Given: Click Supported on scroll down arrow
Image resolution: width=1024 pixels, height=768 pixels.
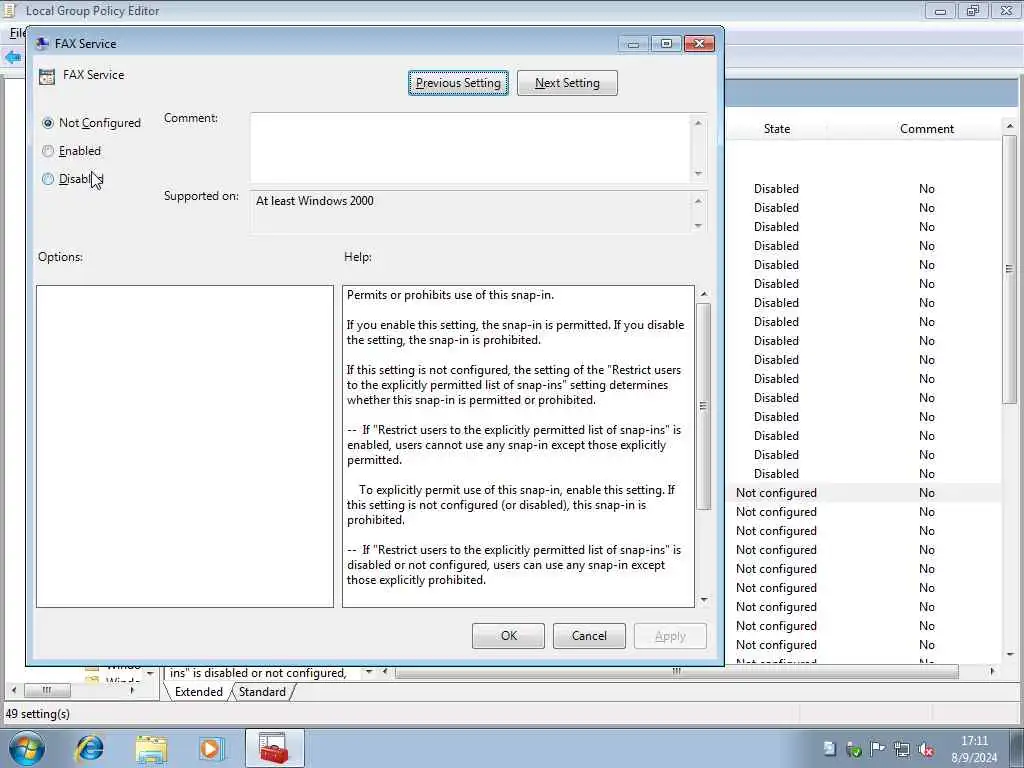Looking at the screenshot, I should click(698, 225).
